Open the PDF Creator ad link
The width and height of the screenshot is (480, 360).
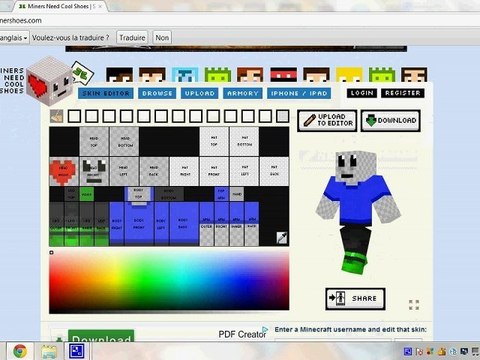pos(242,334)
